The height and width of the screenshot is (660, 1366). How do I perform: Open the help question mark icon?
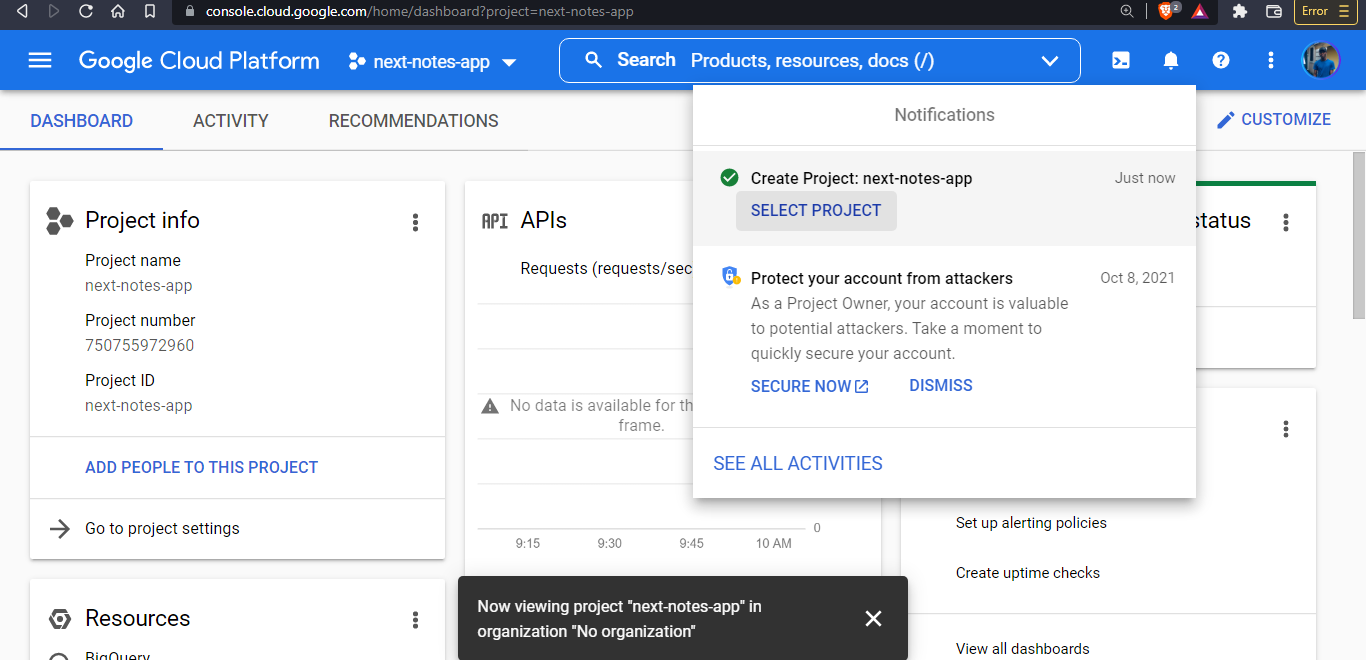click(1221, 61)
